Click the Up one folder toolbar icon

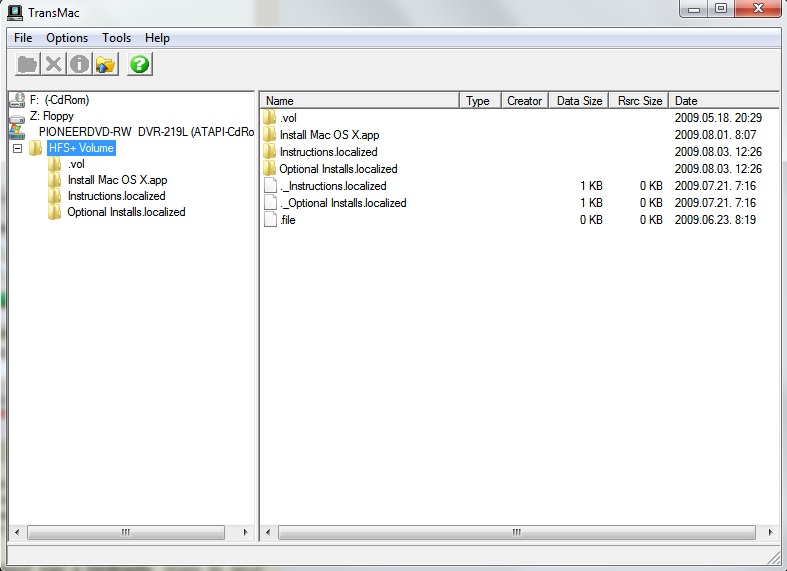point(105,64)
